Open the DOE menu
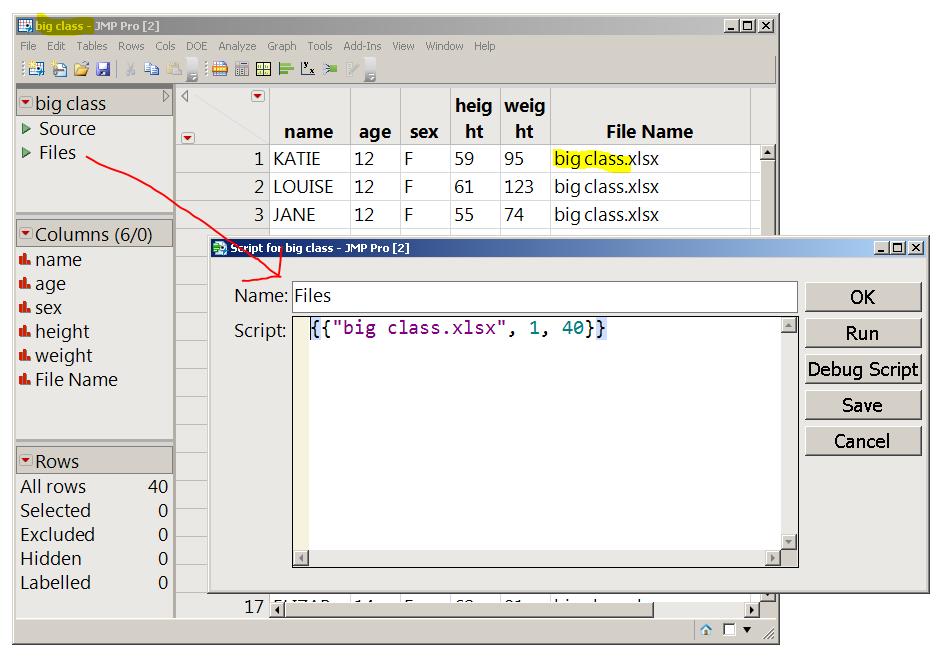The height and width of the screenshot is (660, 948). 197,45
